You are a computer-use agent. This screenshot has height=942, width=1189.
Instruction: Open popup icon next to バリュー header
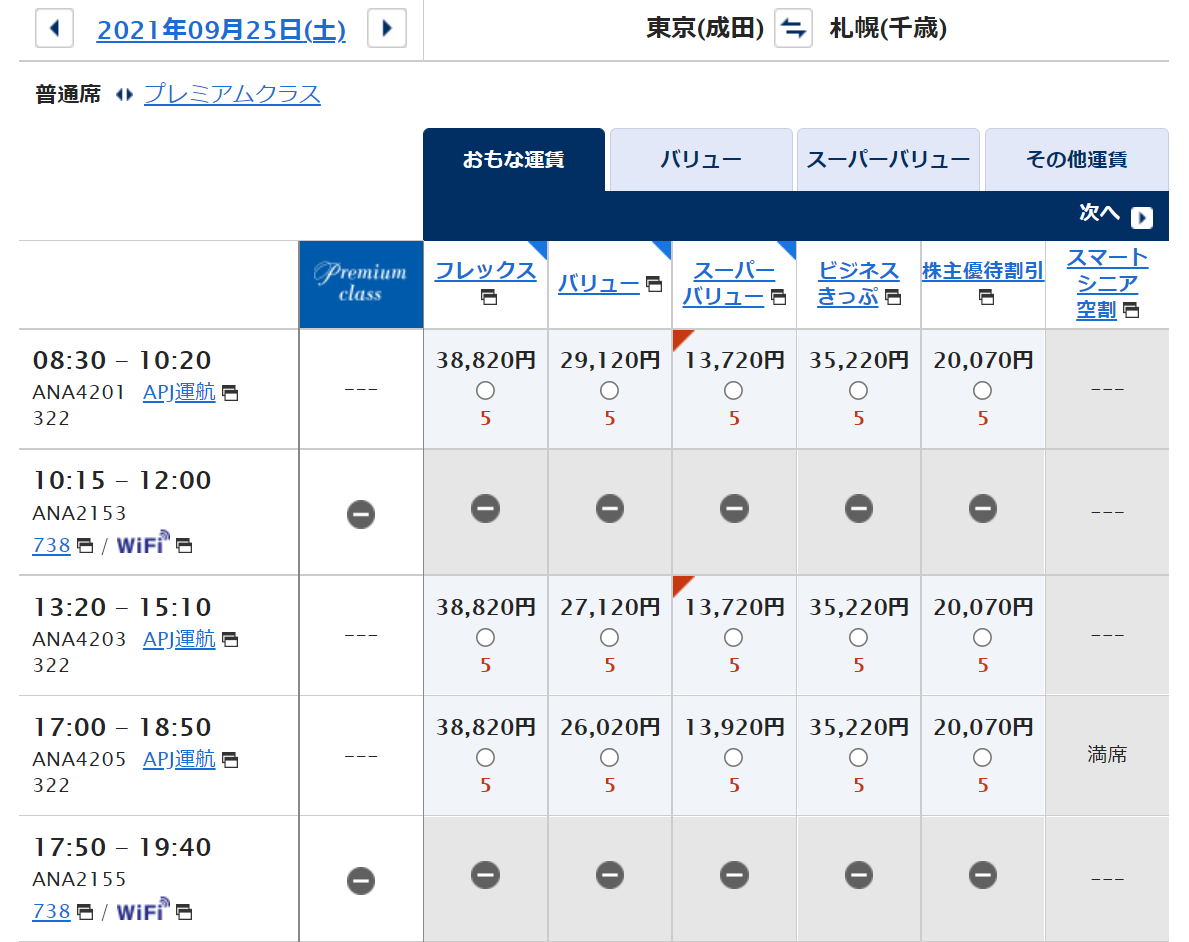(654, 284)
